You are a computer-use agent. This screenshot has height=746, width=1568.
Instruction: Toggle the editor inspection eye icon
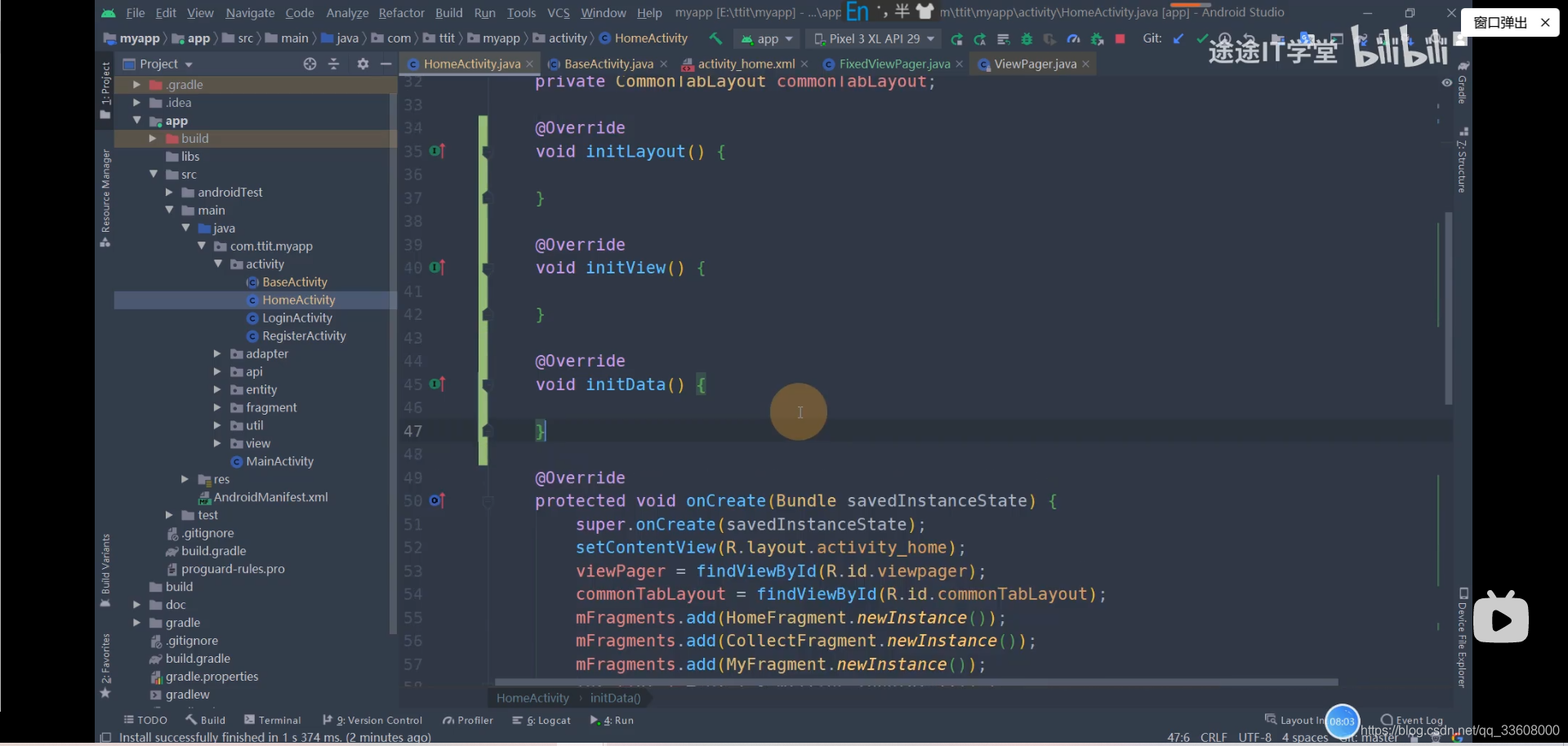click(1446, 83)
